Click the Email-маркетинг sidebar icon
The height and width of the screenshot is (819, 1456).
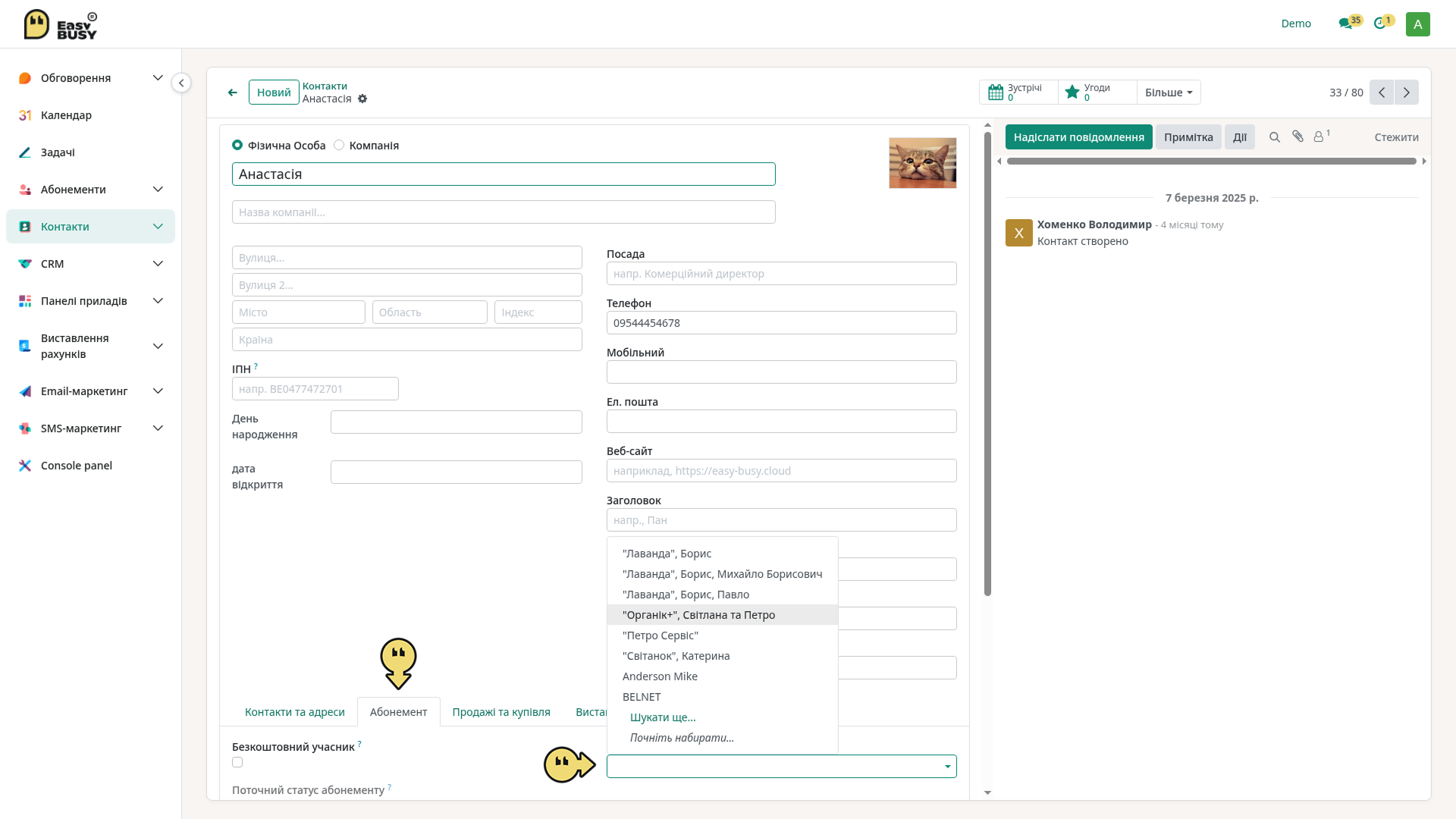coord(25,391)
